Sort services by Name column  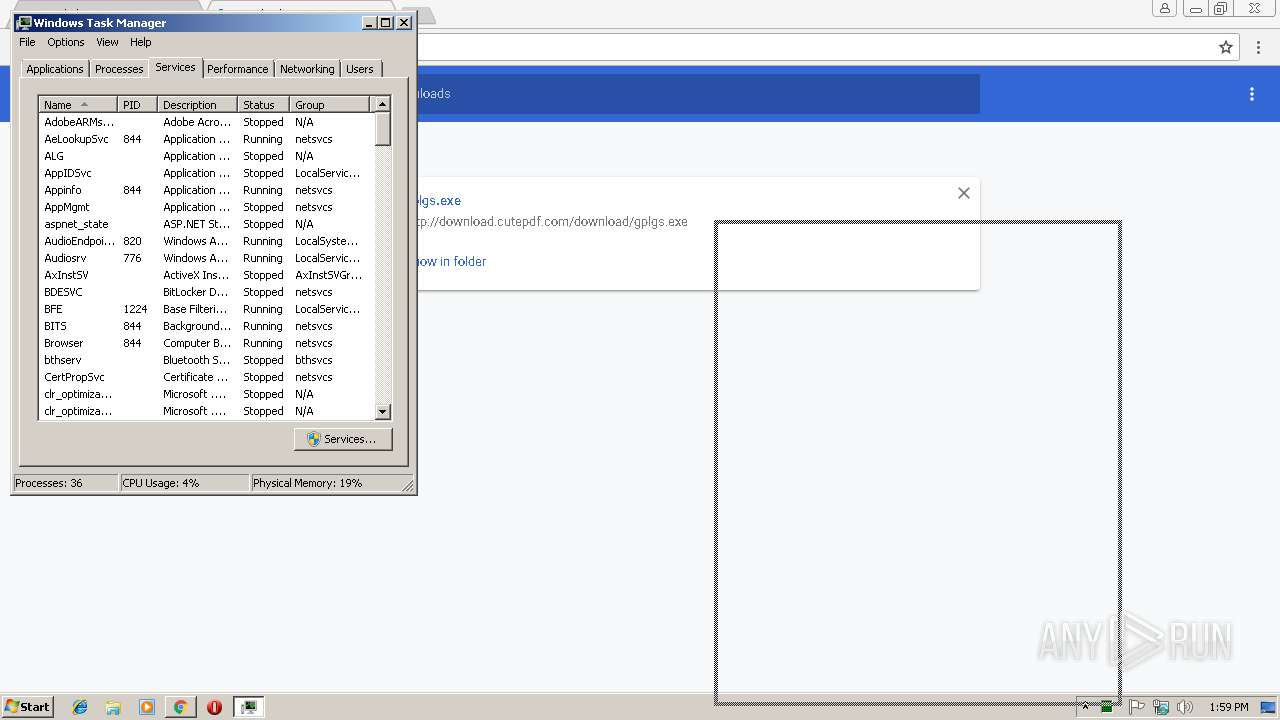click(x=78, y=104)
